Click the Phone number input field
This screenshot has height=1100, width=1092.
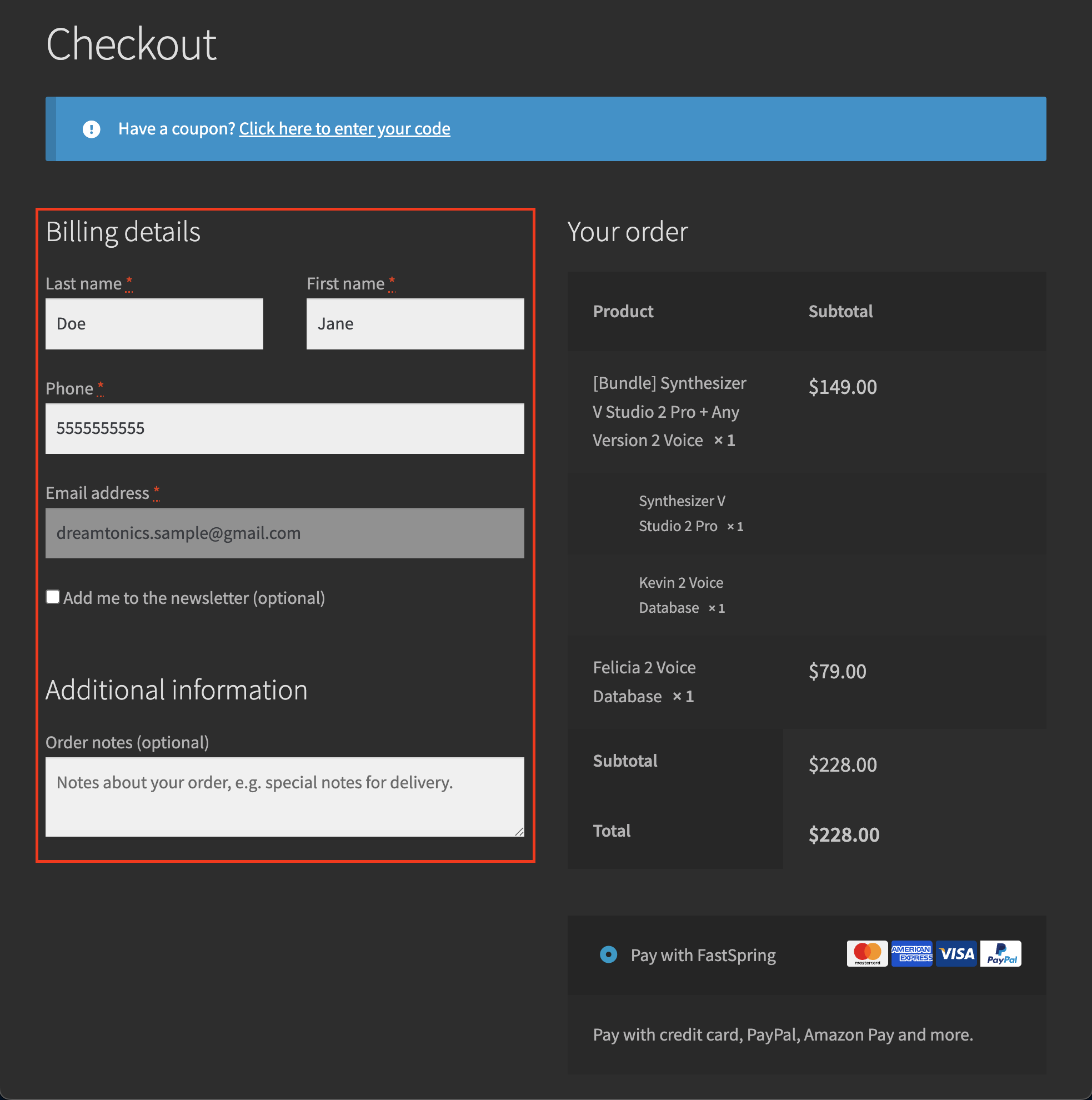point(285,428)
